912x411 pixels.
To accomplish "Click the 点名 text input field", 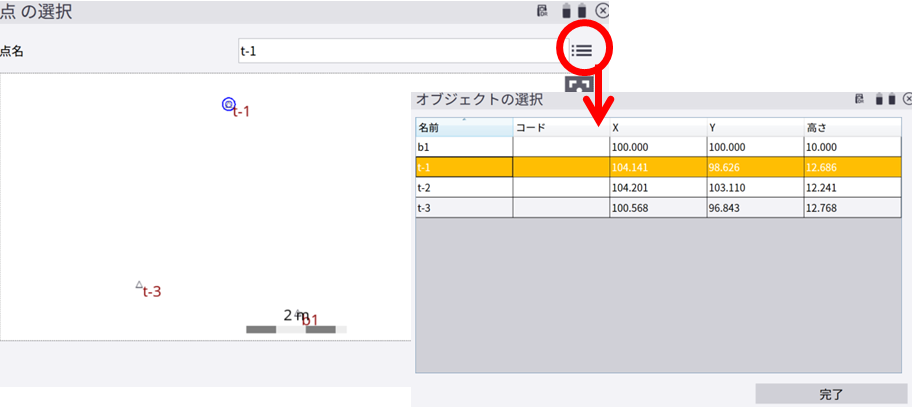I will 396,51.
